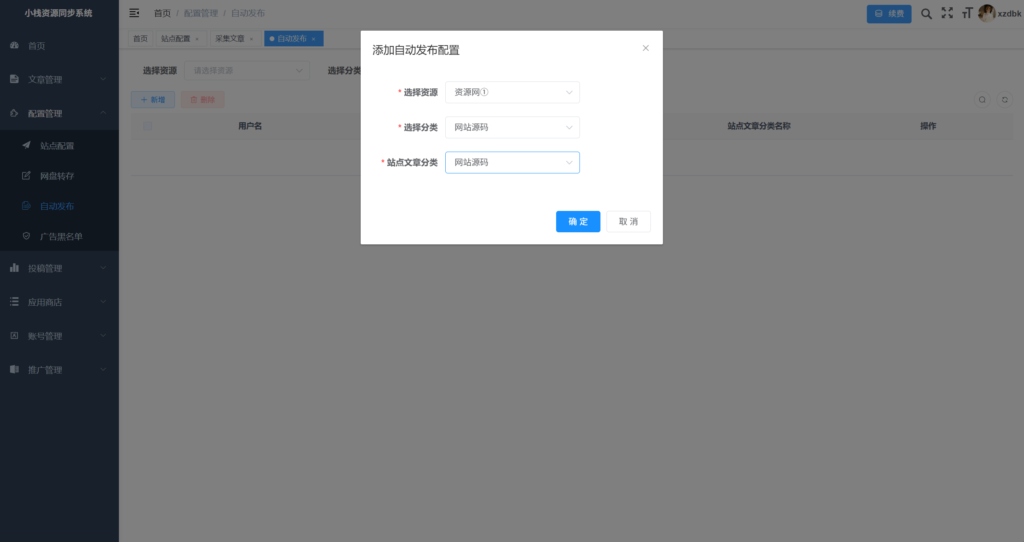Screen dimensions: 1024x542
Task: Confirm with the 确定 button
Action: [578, 221]
